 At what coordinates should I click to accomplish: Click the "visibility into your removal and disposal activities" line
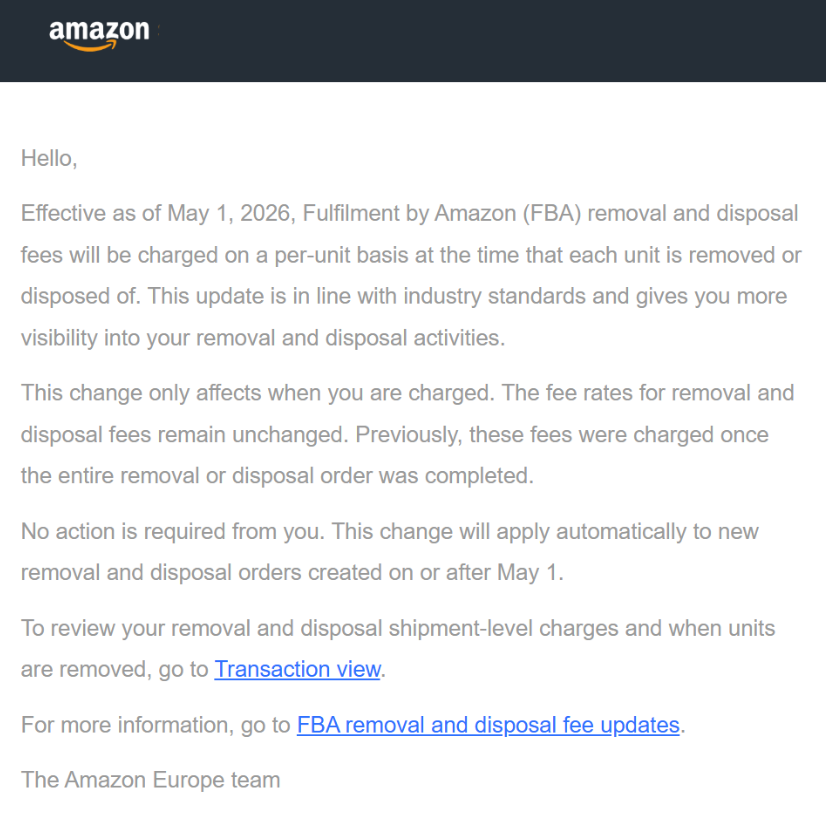coord(262,338)
